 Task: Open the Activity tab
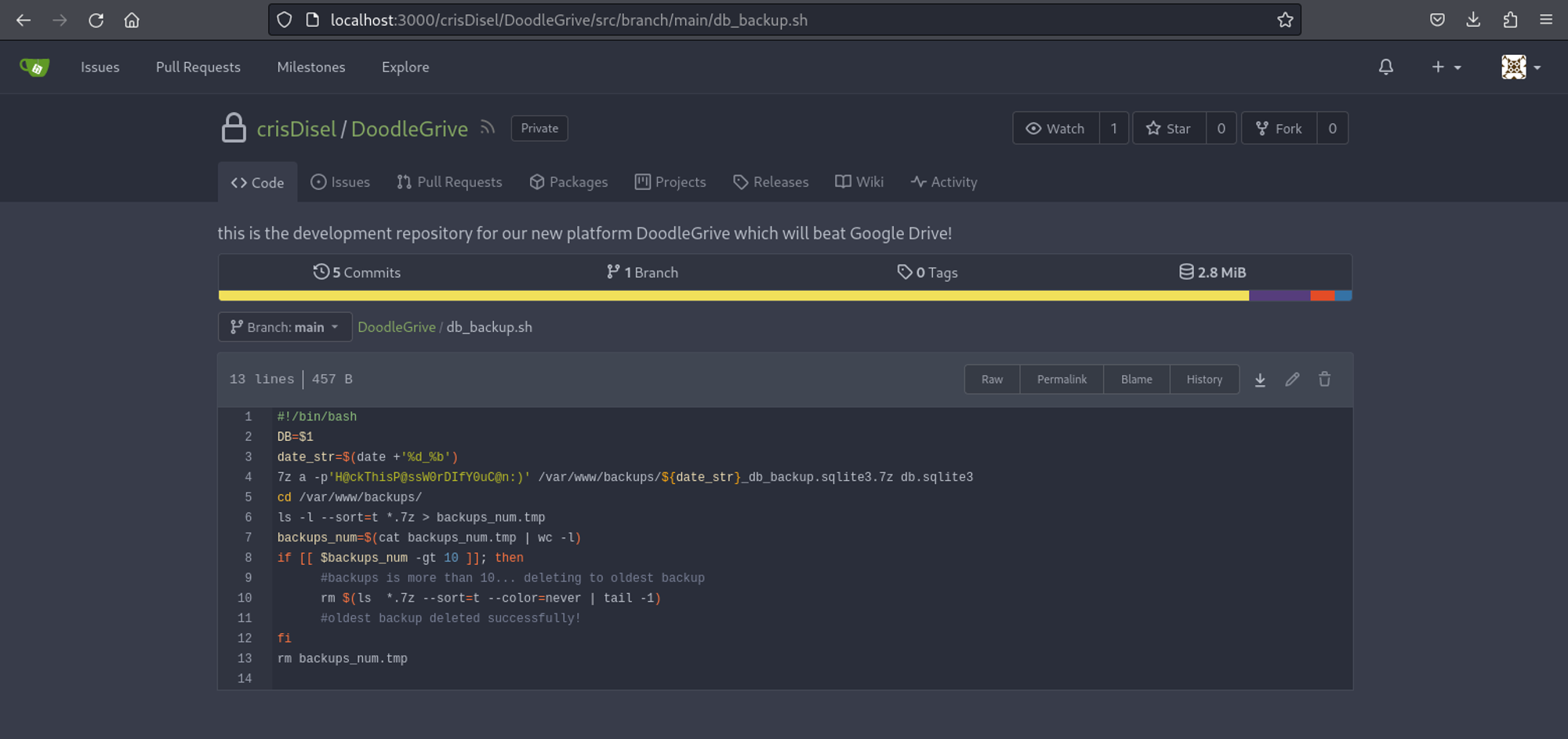coord(944,182)
